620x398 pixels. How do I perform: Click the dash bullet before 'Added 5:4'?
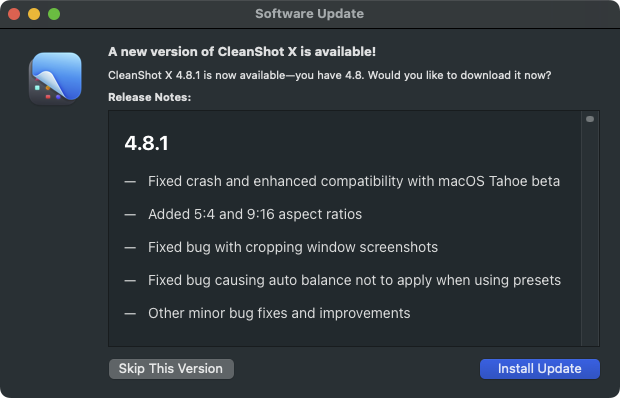point(130,215)
